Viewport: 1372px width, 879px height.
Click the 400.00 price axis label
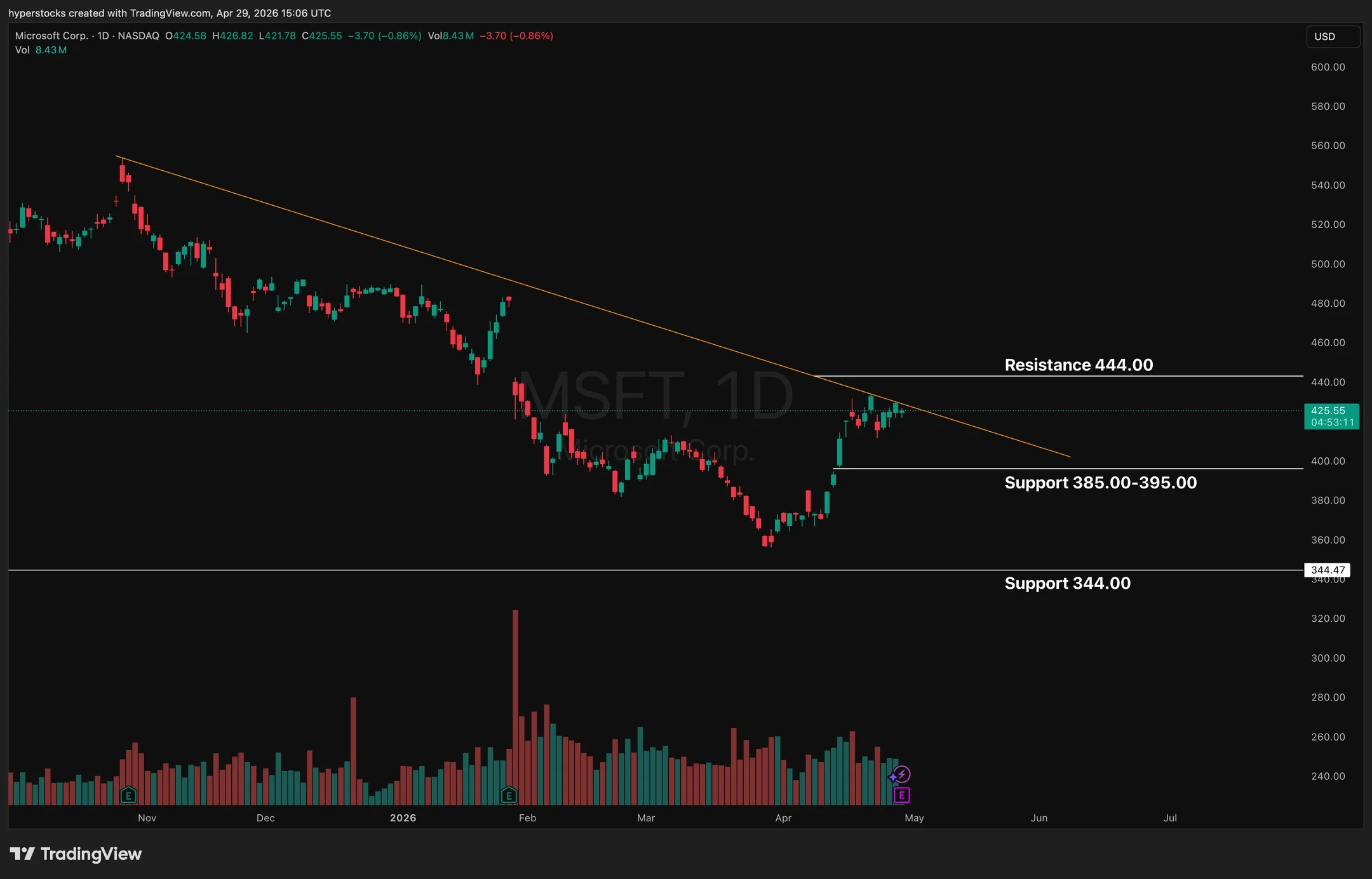click(x=1328, y=460)
